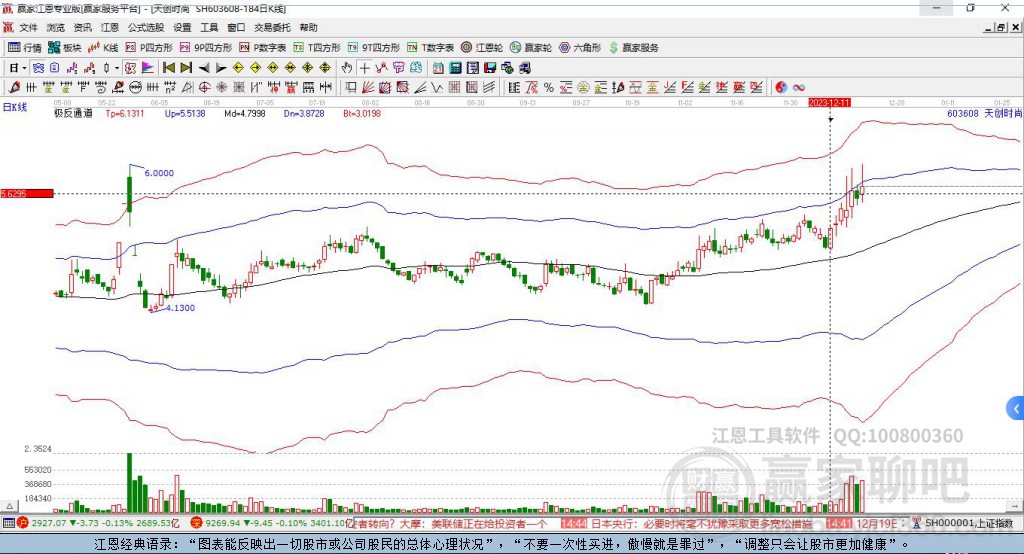This screenshot has height=554, width=1024.
Task: Open the 窗口 menu
Action: click(x=236, y=27)
